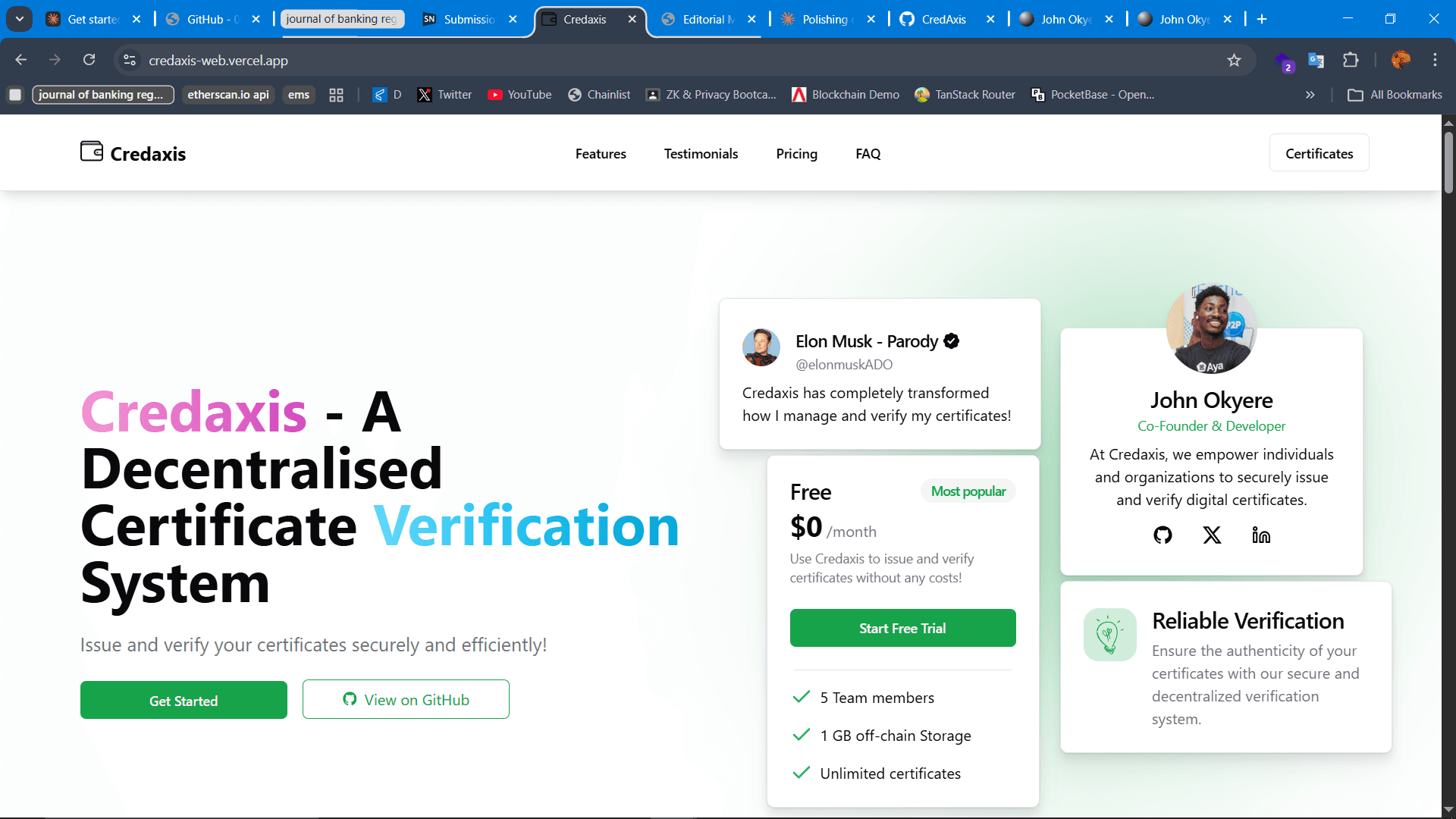Go forward in browser history
Viewport: 1456px width, 819px height.
tap(55, 60)
